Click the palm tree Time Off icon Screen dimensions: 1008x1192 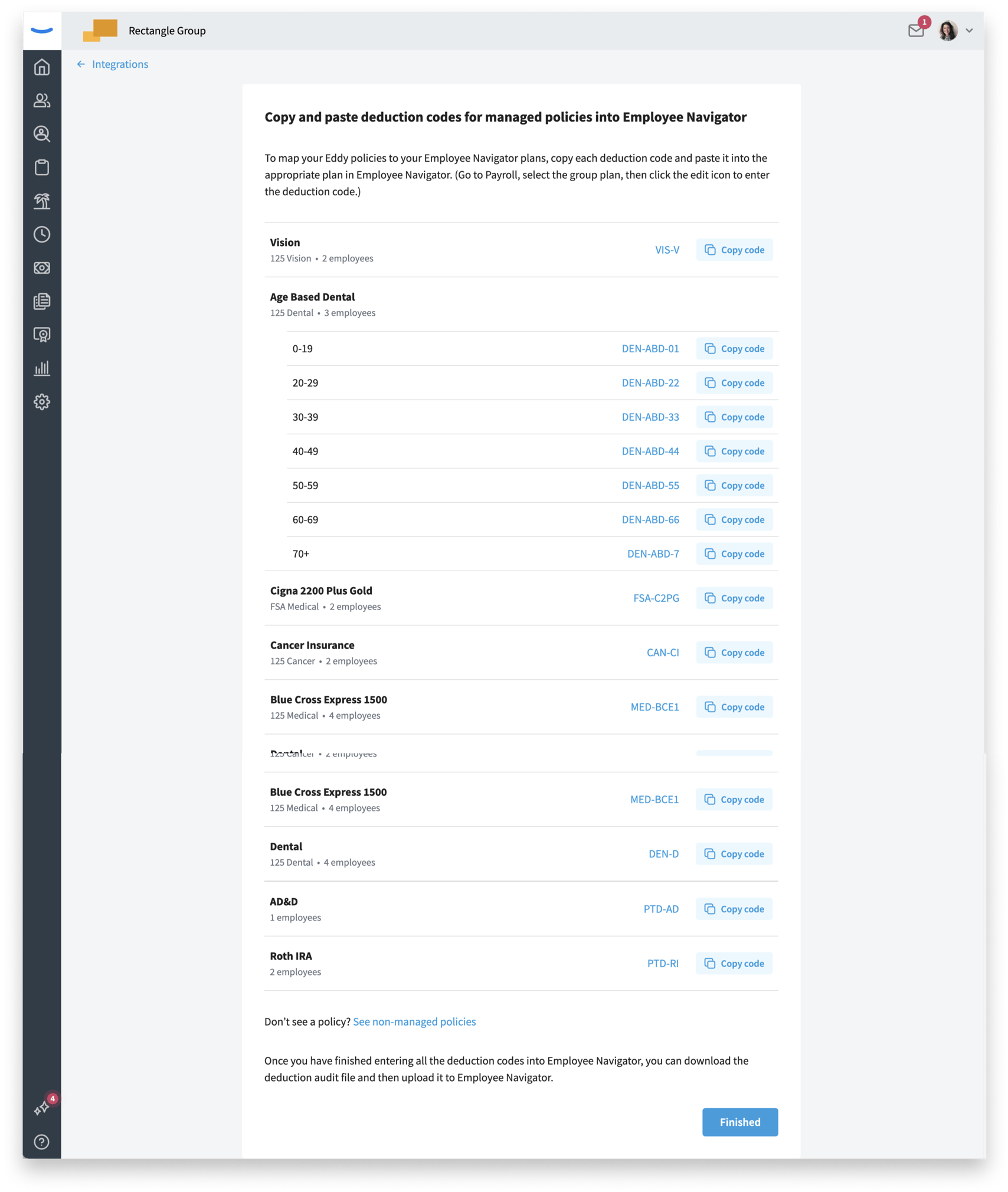pyautogui.click(x=42, y=201)
